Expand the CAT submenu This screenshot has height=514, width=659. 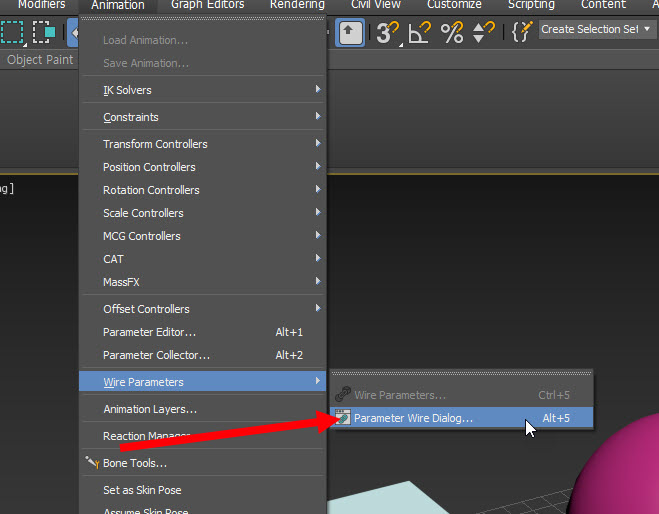(203, 259)
